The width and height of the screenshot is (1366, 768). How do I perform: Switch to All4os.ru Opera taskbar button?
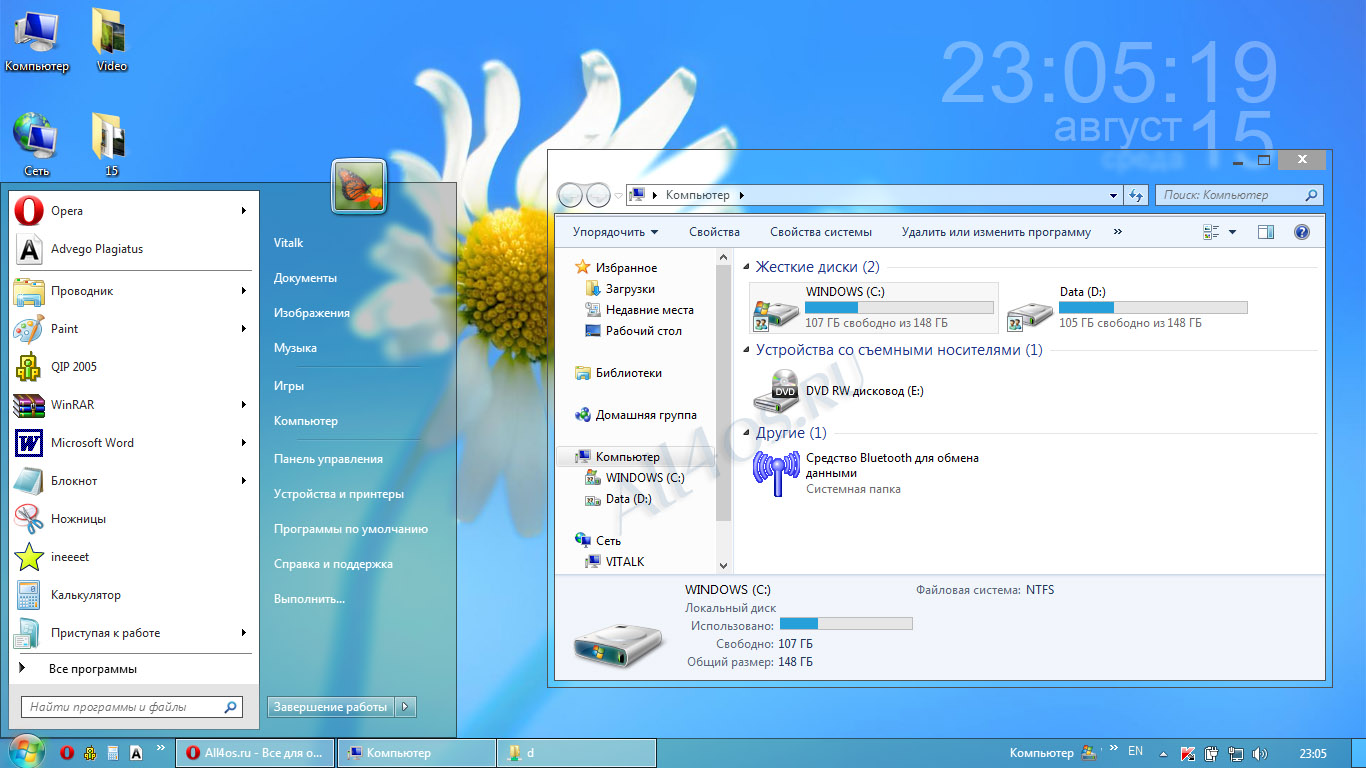coord(254,753)
